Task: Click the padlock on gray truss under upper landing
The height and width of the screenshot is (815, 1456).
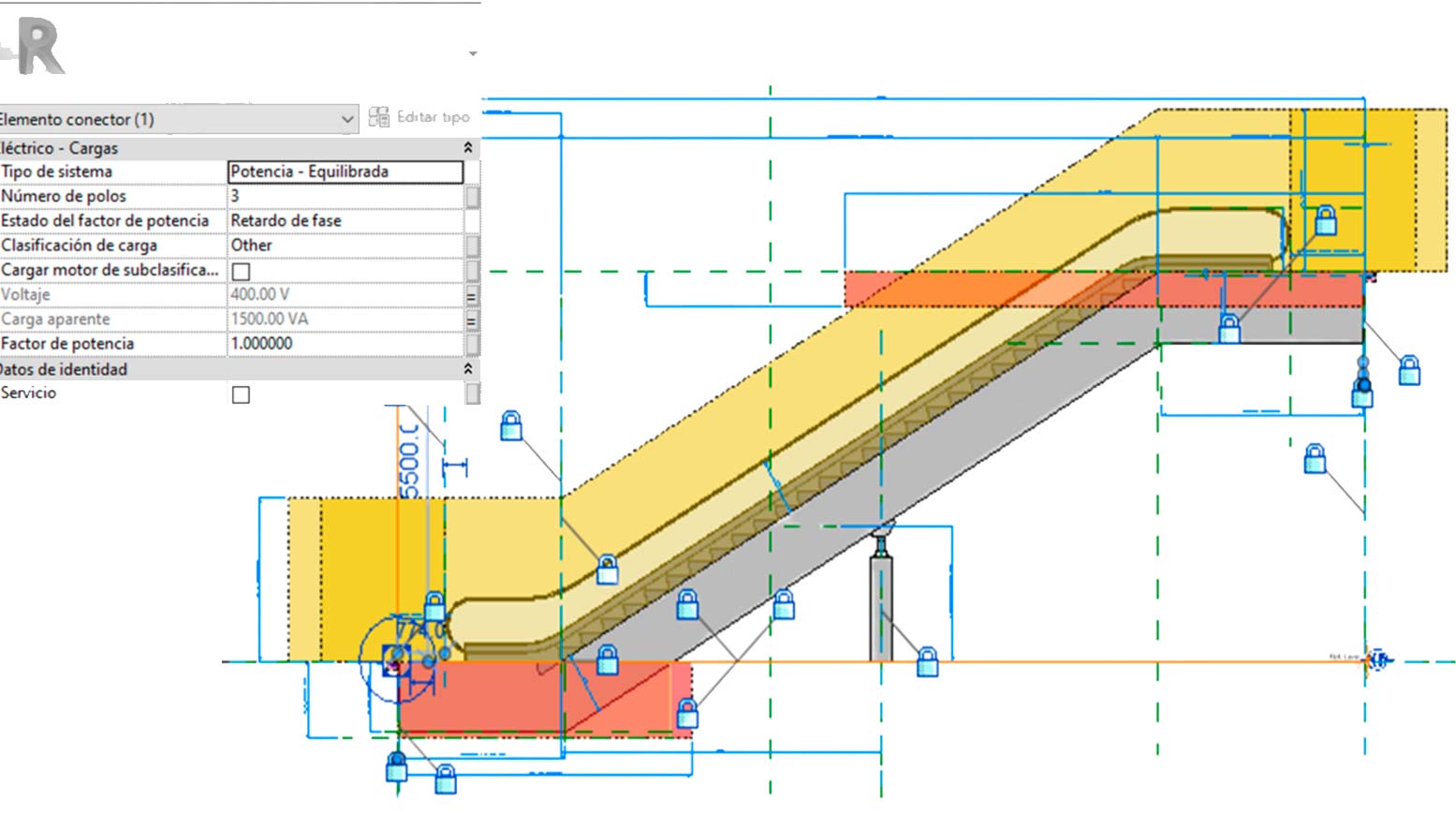Action: click(x=1229, y=329)
